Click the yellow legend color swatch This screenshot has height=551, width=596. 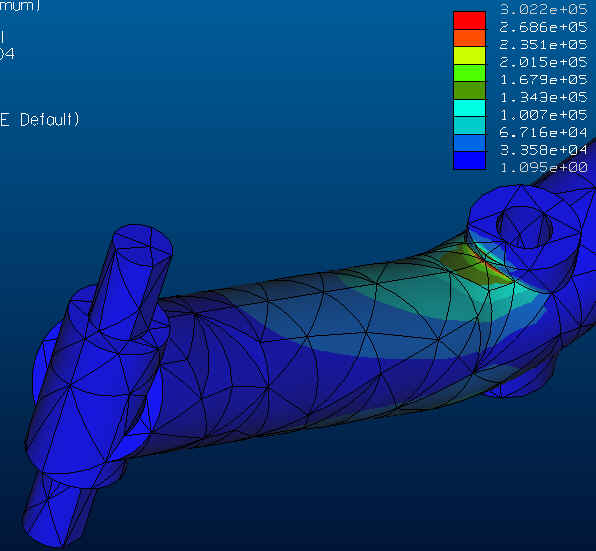[x=469, y=55]
